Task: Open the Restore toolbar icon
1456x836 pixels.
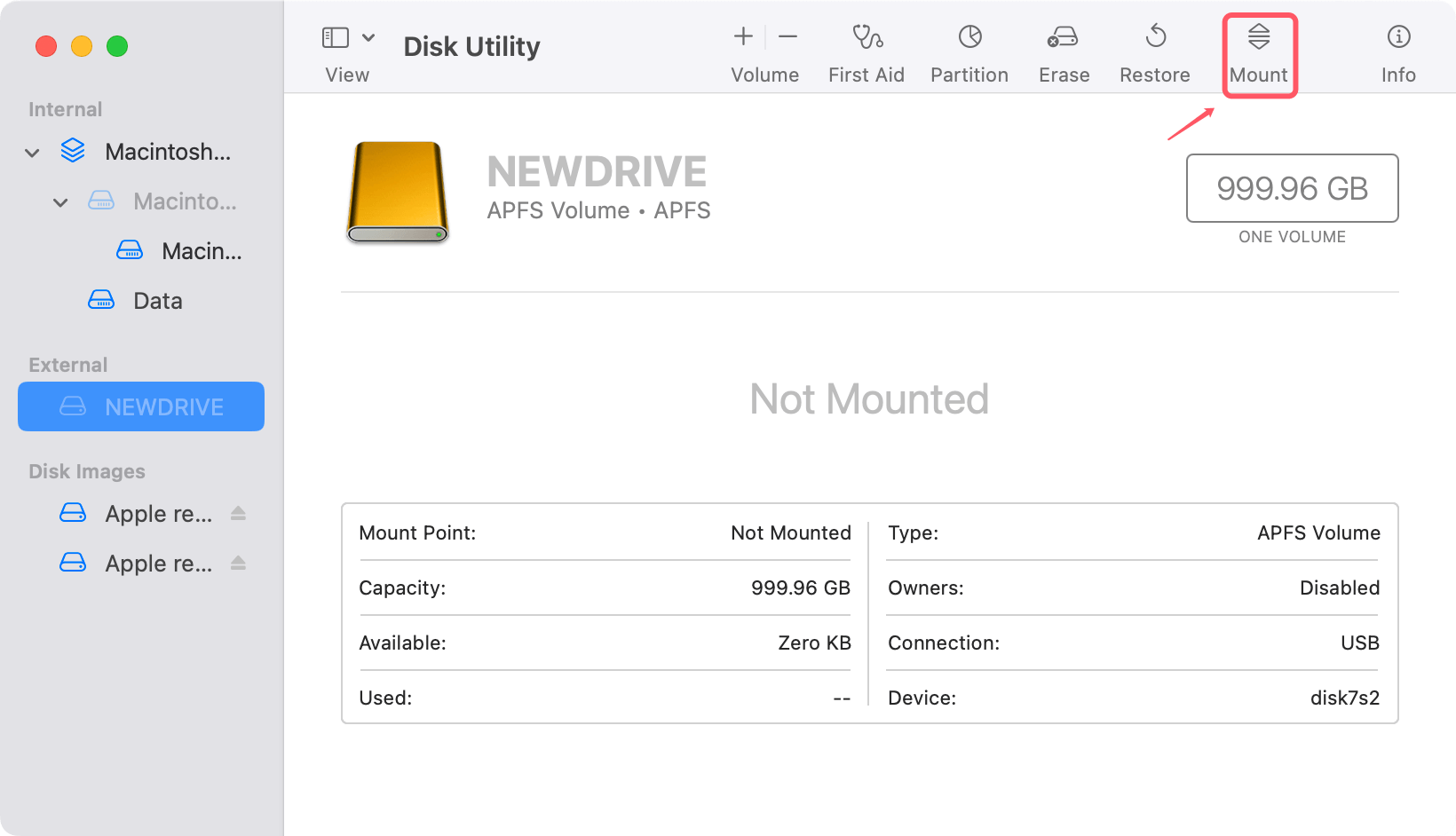Action: click(x=1154, y=51)
